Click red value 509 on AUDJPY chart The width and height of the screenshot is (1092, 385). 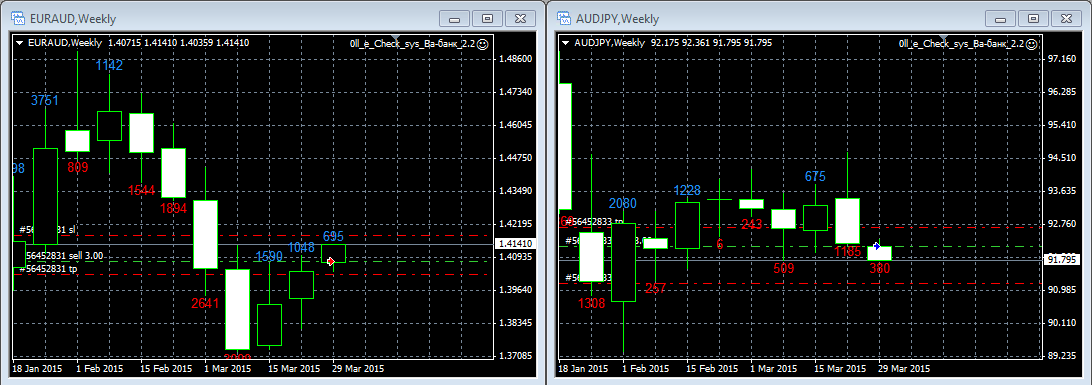[783, 267]
